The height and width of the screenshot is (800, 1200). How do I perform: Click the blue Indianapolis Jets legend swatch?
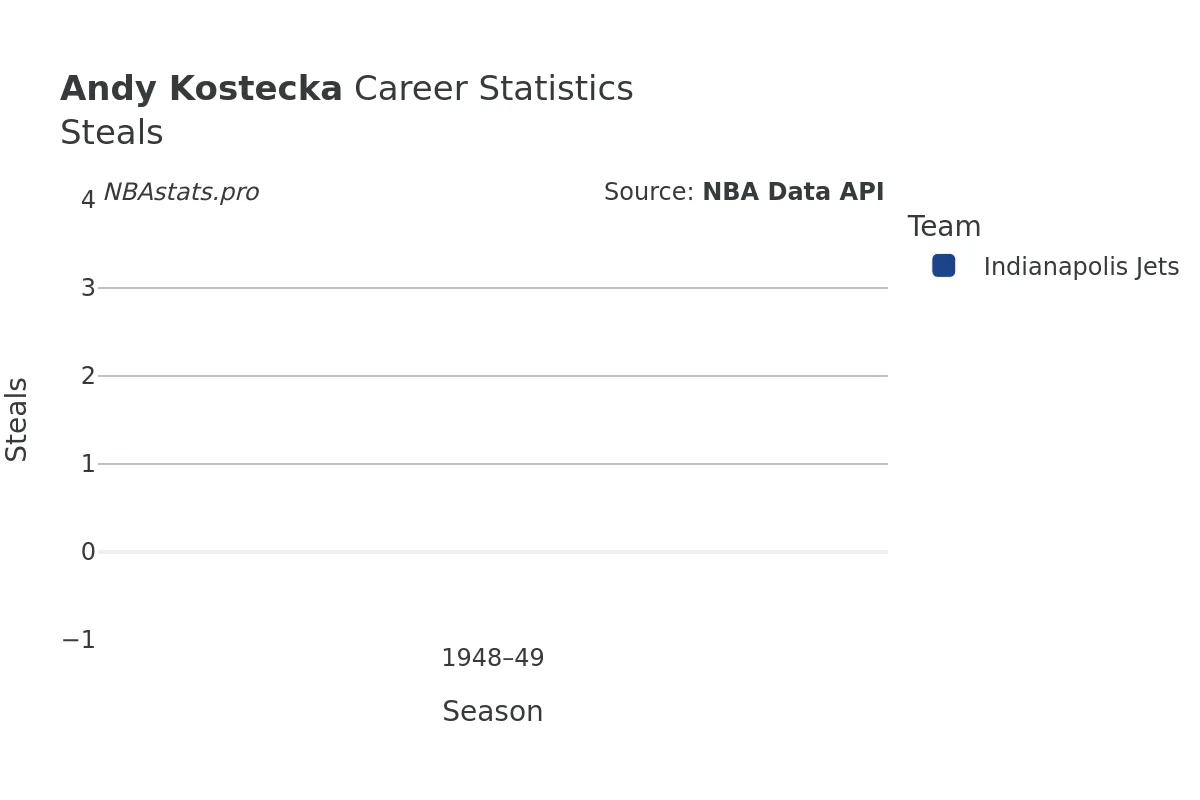pyautogui.click(x=943, y=266)
